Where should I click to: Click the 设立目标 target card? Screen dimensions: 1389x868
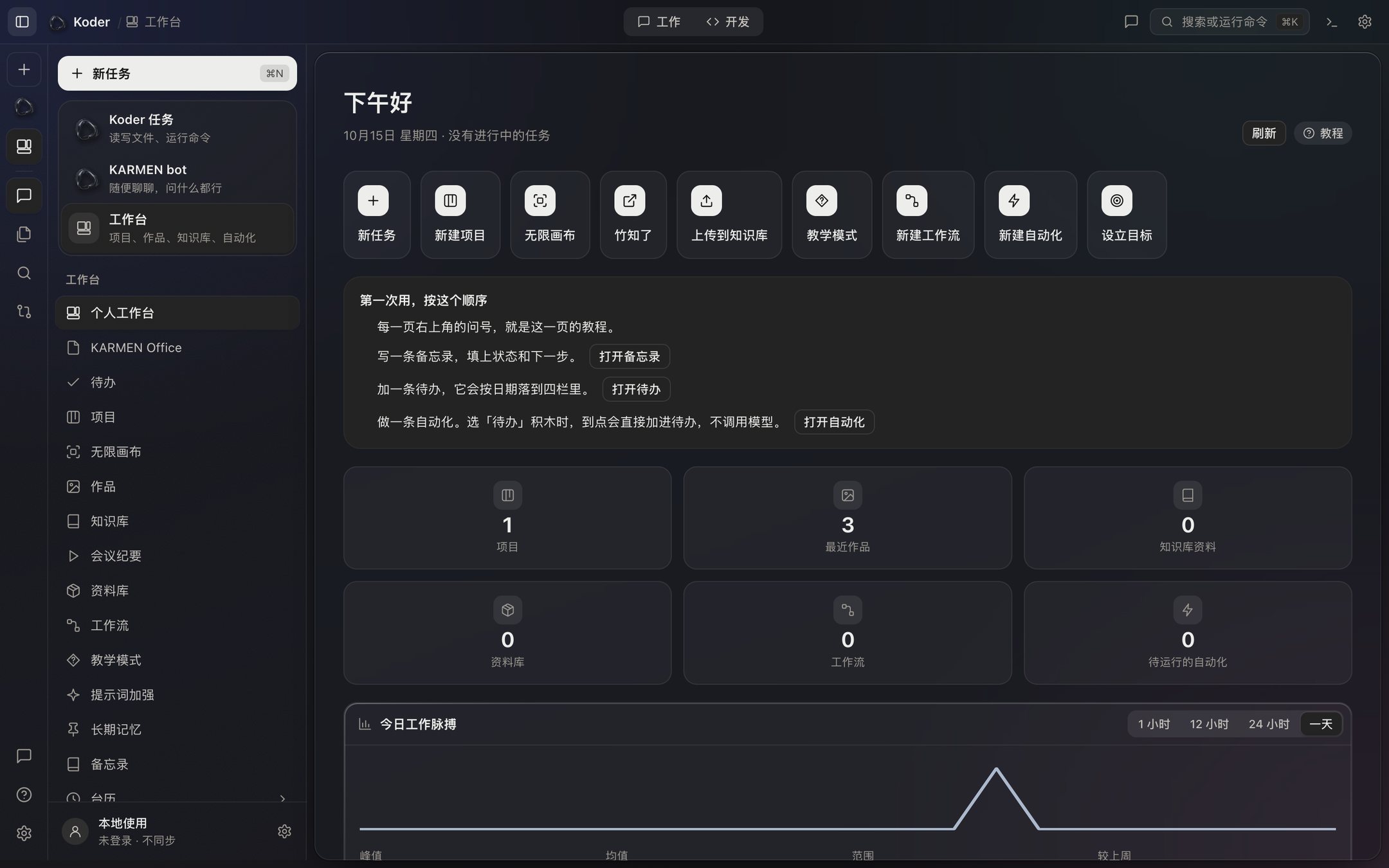(x=1127, y=215)
